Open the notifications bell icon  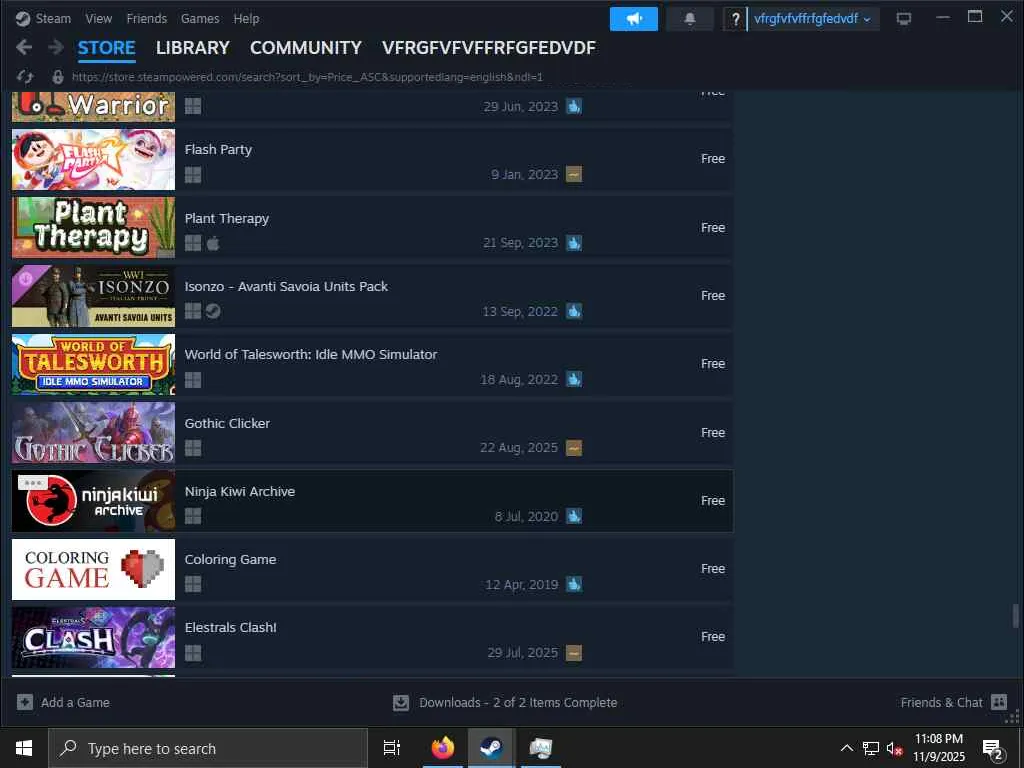[690, 19]
